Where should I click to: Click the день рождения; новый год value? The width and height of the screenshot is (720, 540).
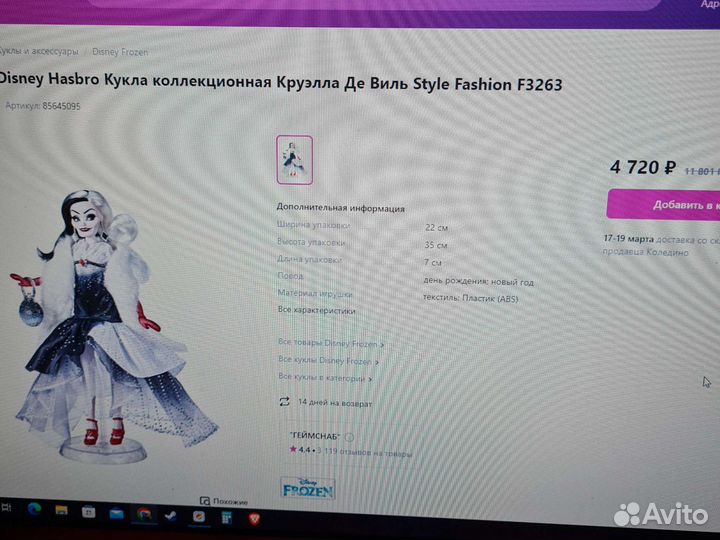point(478,281)
